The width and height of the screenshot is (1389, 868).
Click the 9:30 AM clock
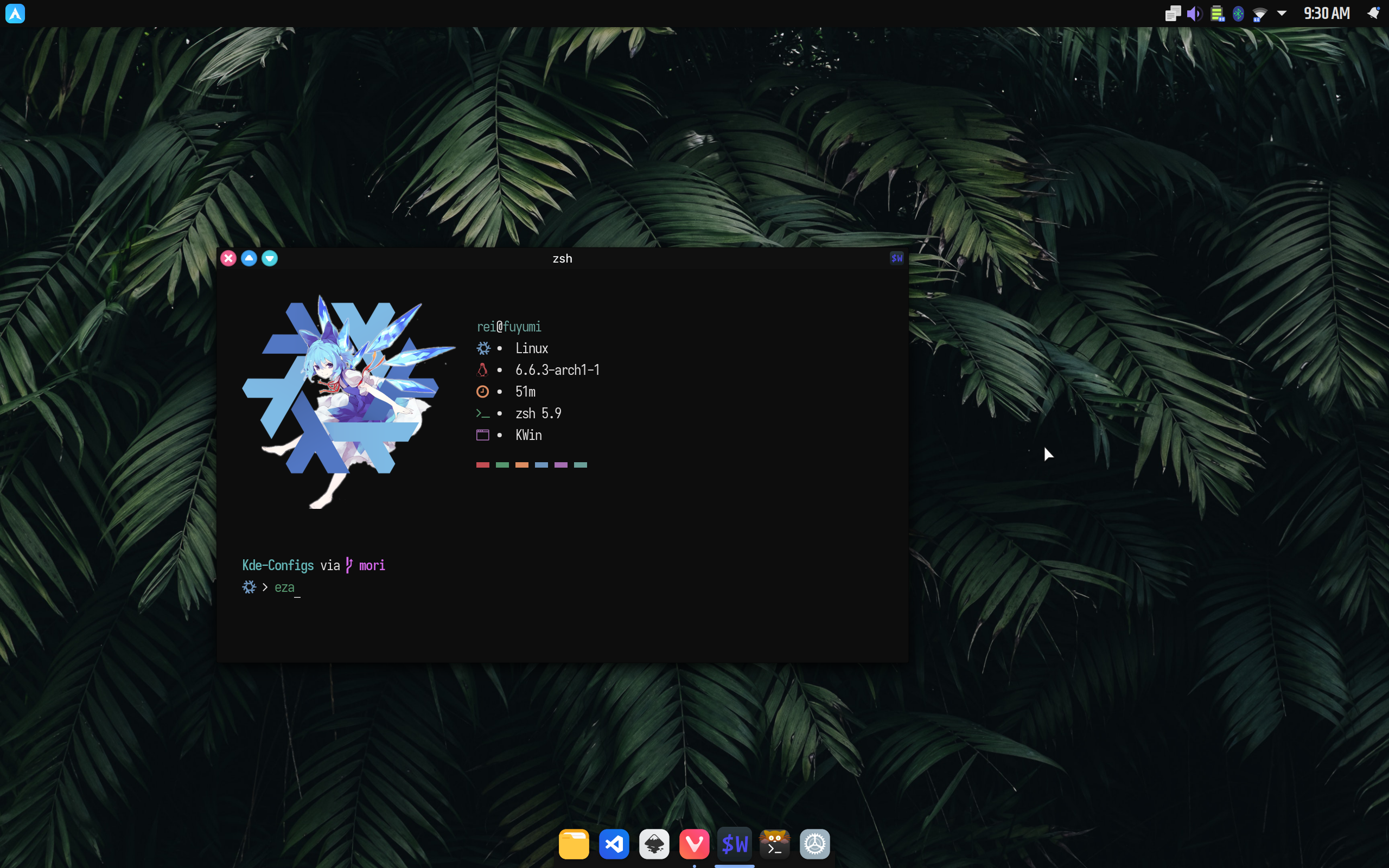pyautogui.click(x=1327, y=13)
